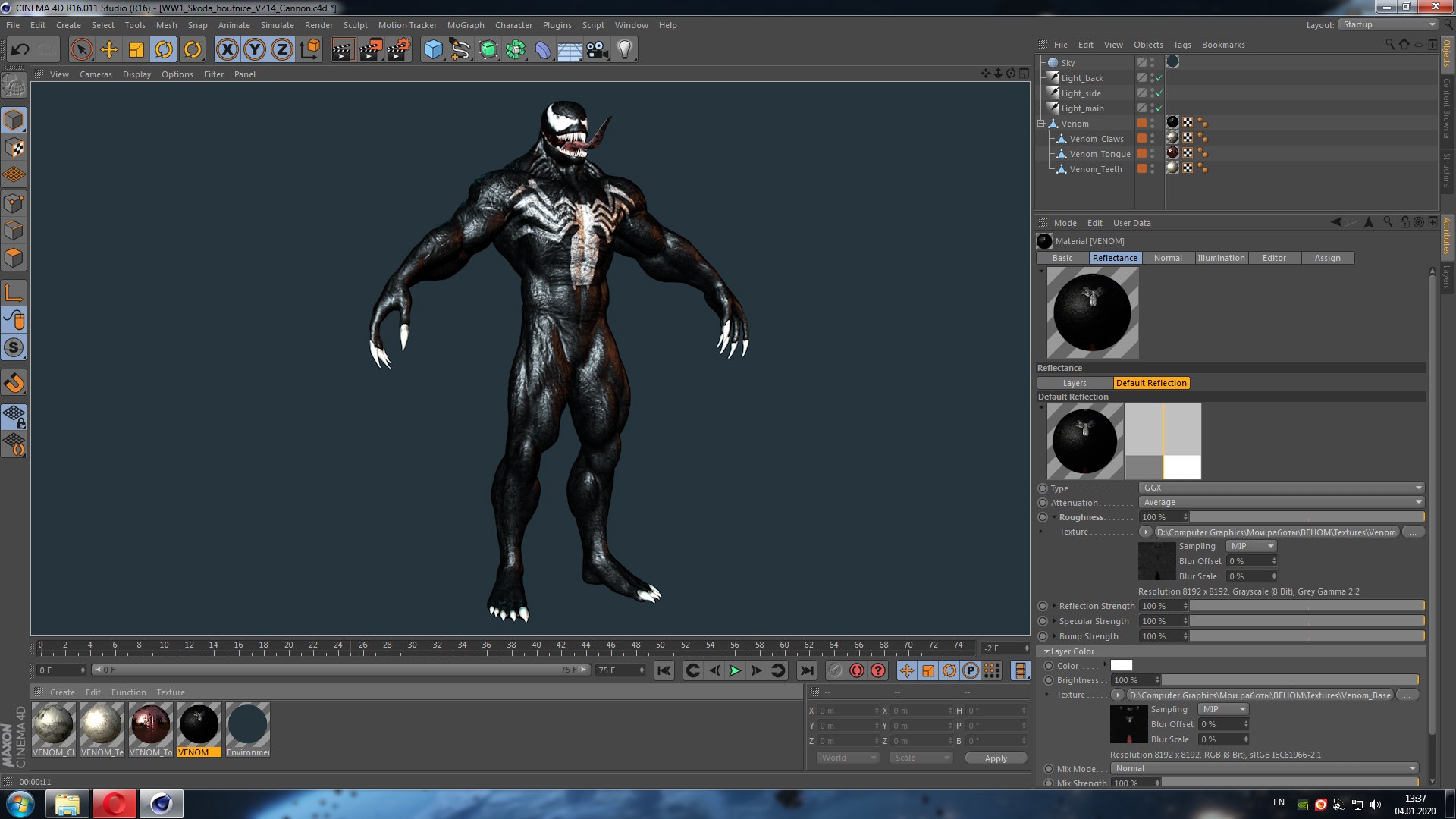This screenshot has width=1456, height=819.
Task: Click Make Editable icon in left toolbar
Action: (x=14, y=86)
